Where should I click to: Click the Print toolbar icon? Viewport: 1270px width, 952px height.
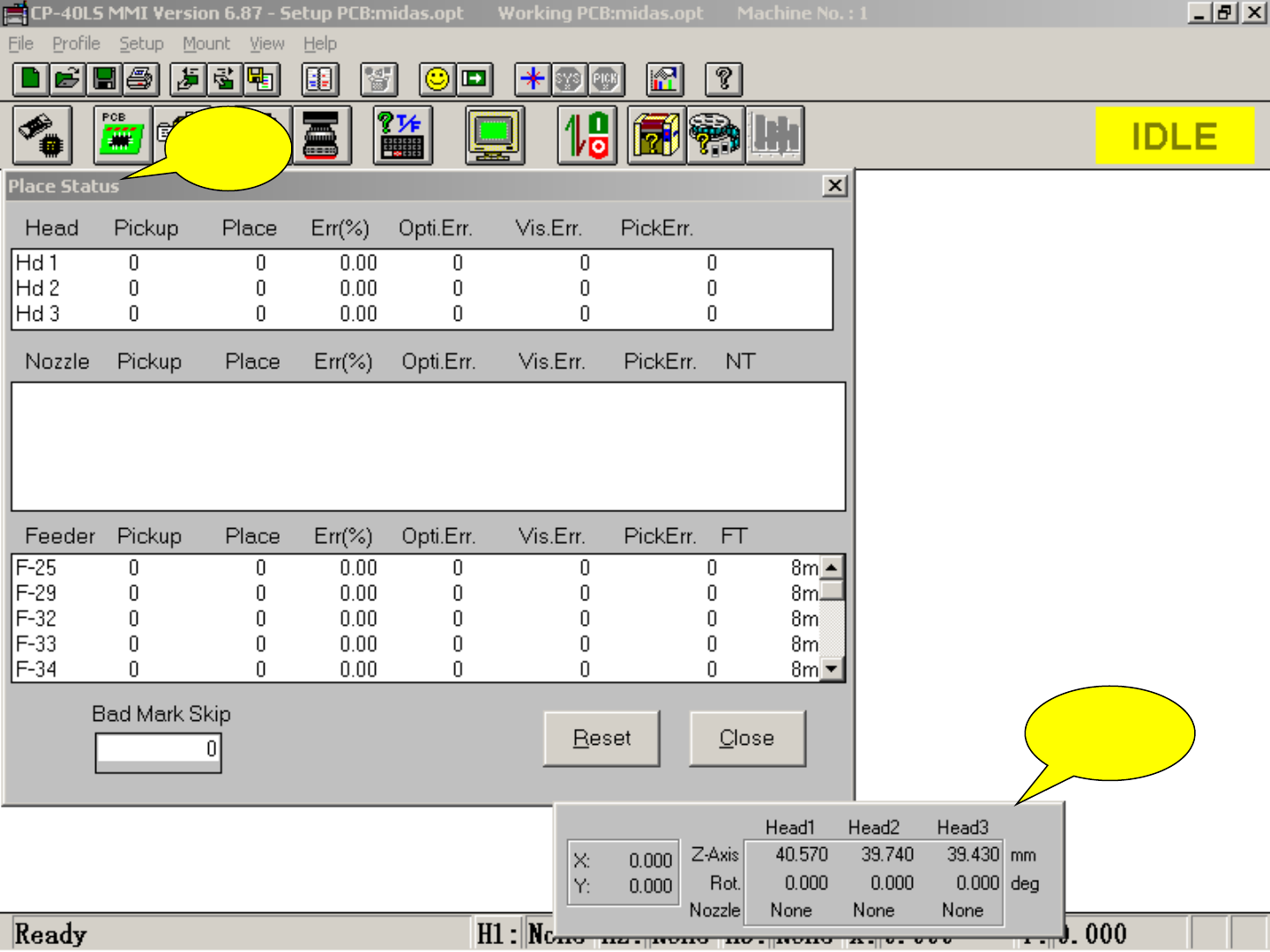140,79
